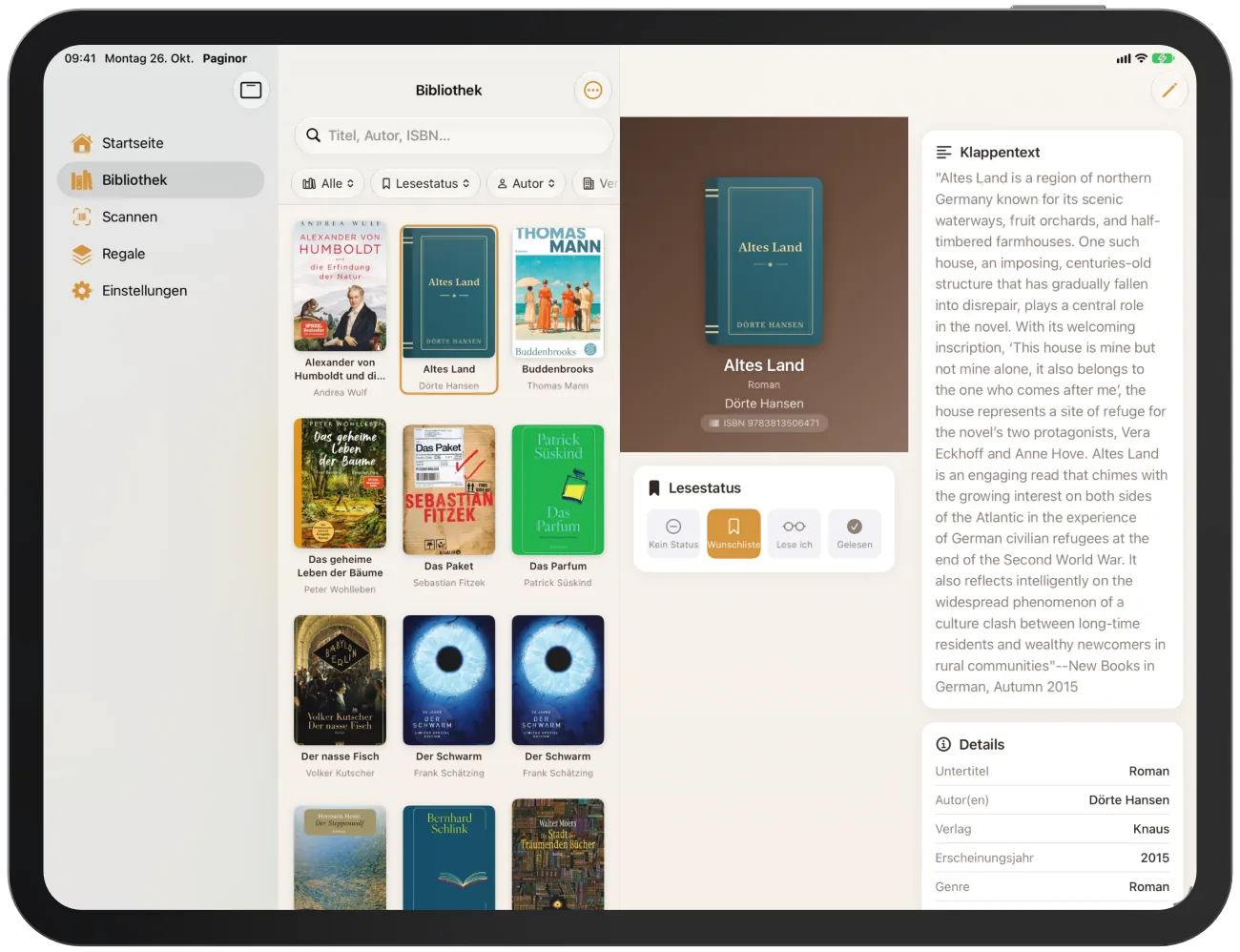1240x952 pixels.
Task: Open Scannen barcode scanner icon
Action: tap(82, 217)
